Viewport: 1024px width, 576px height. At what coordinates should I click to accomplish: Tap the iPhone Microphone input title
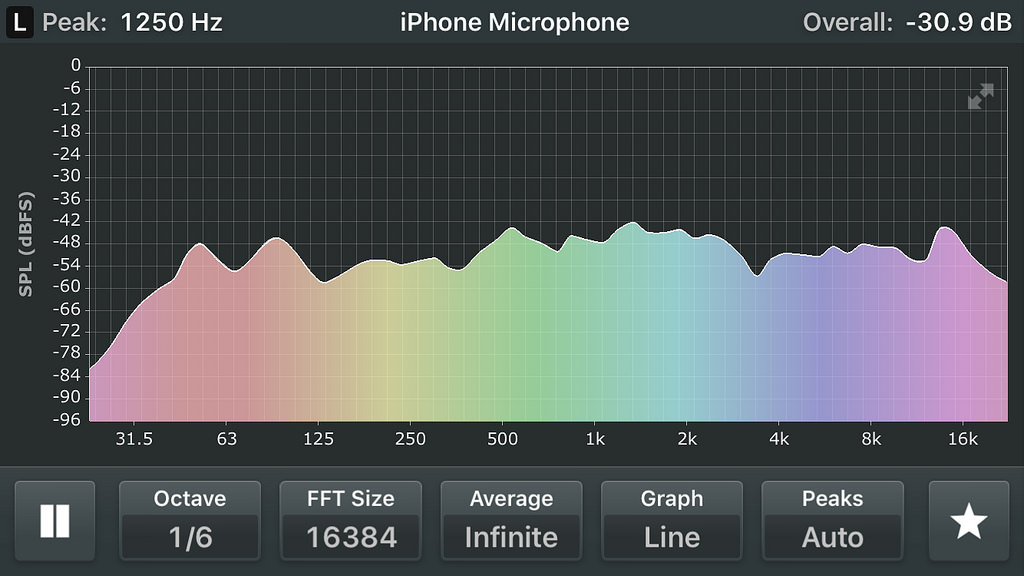point(514,22)
